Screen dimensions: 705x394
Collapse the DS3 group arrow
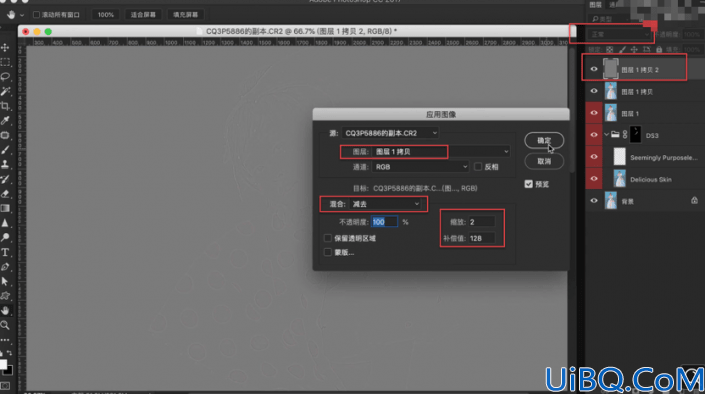click(x=607, y=134)
